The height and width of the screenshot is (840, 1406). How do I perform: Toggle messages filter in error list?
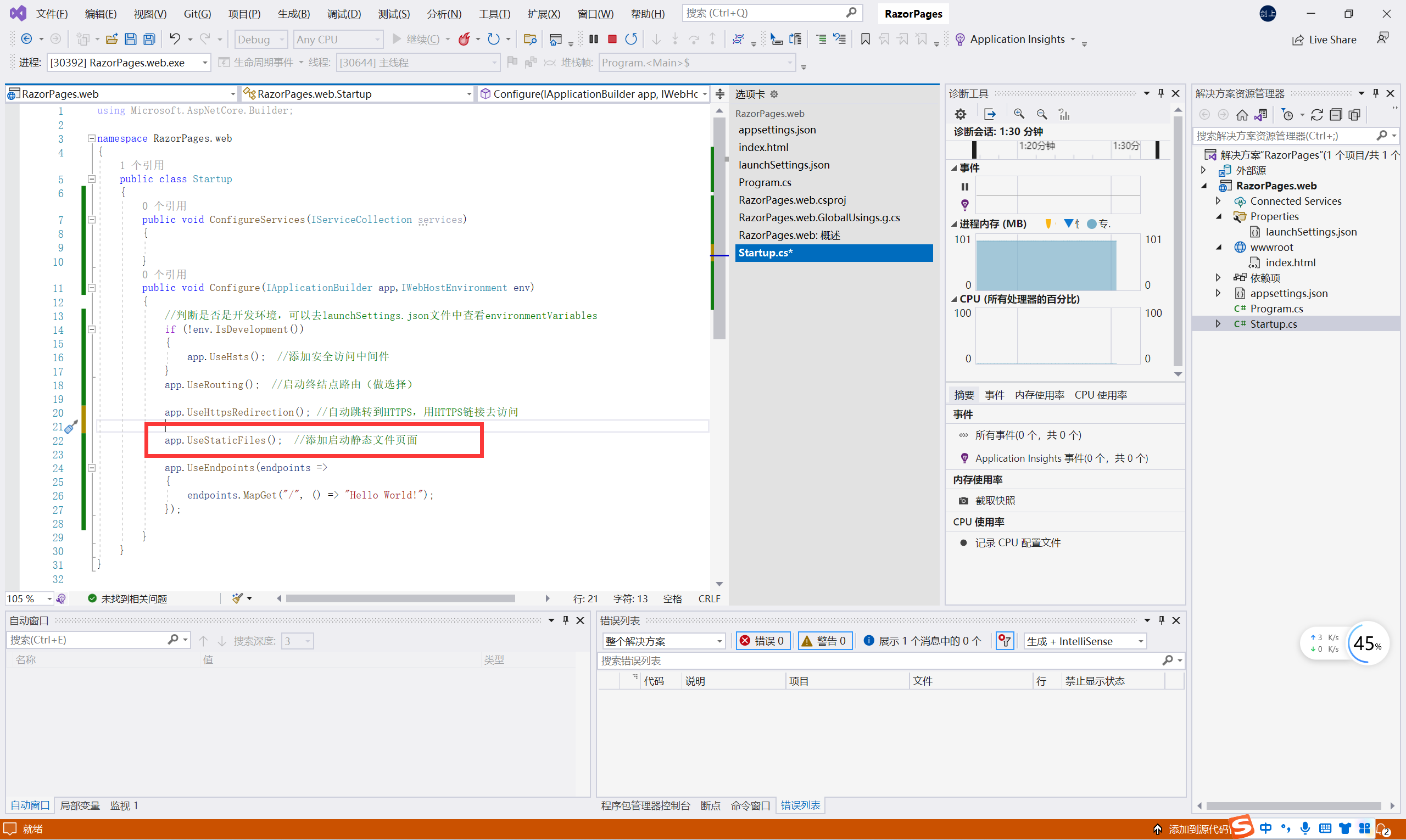point(923,641)
